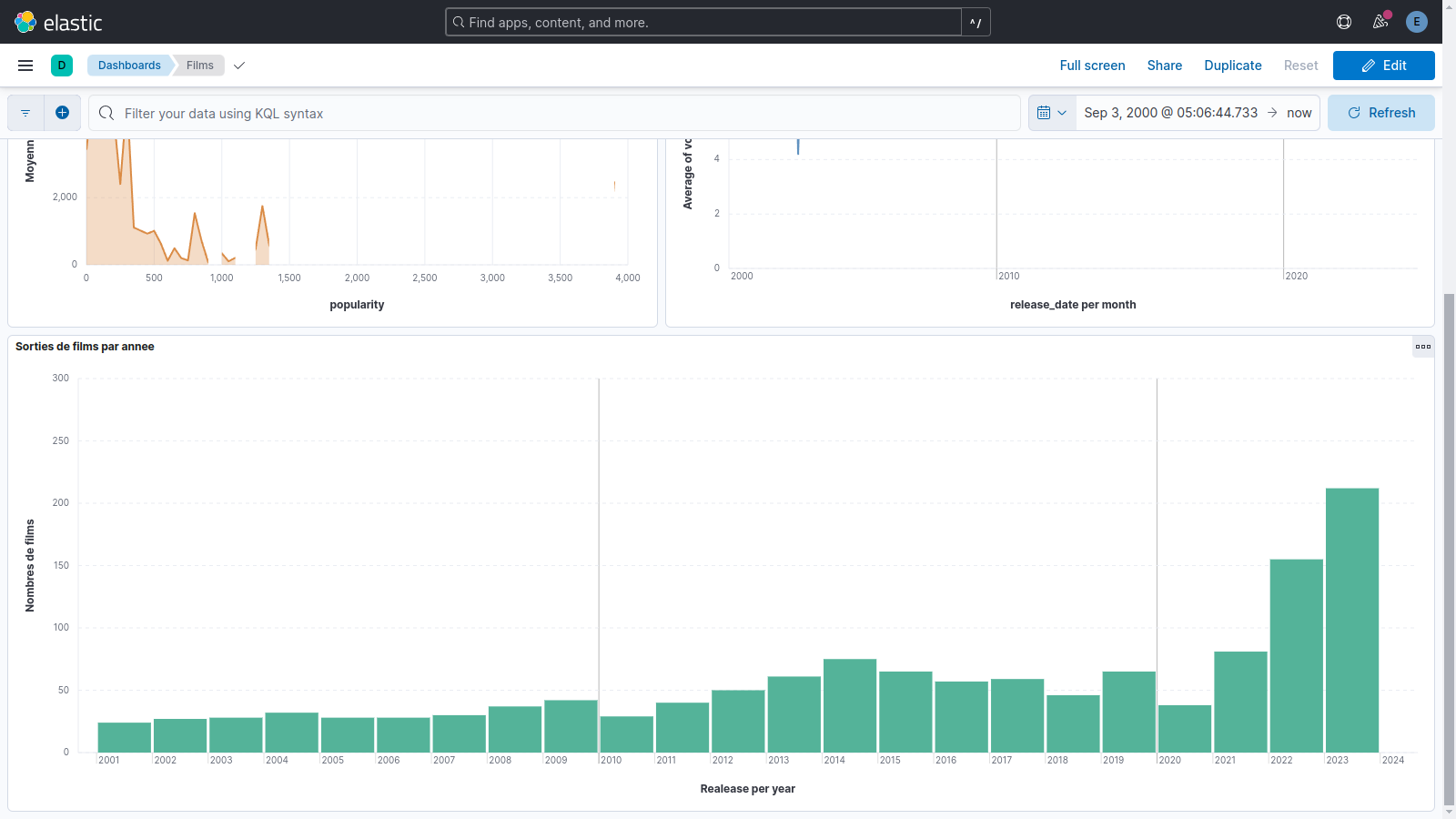Click the green D space avatar
Screen dimensions: 1456x819
pos(62,66)
